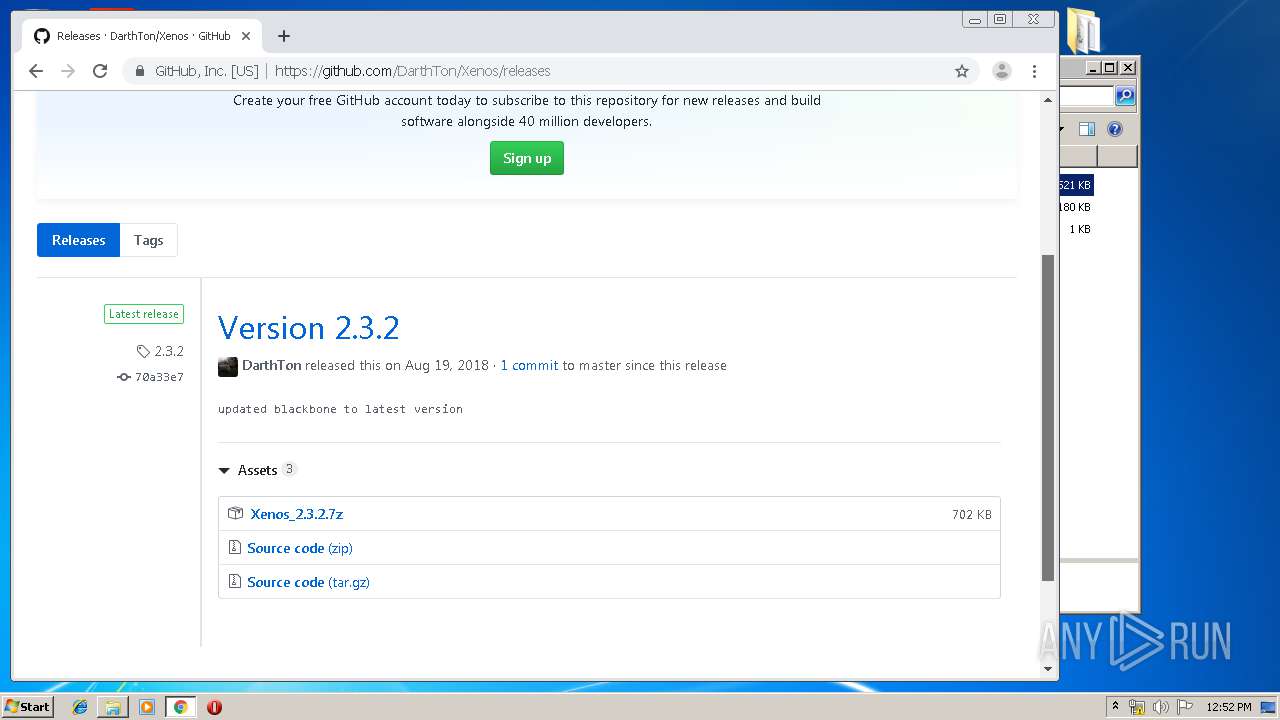Open the Version 2.3.2 release title

(x=308, y=328)
